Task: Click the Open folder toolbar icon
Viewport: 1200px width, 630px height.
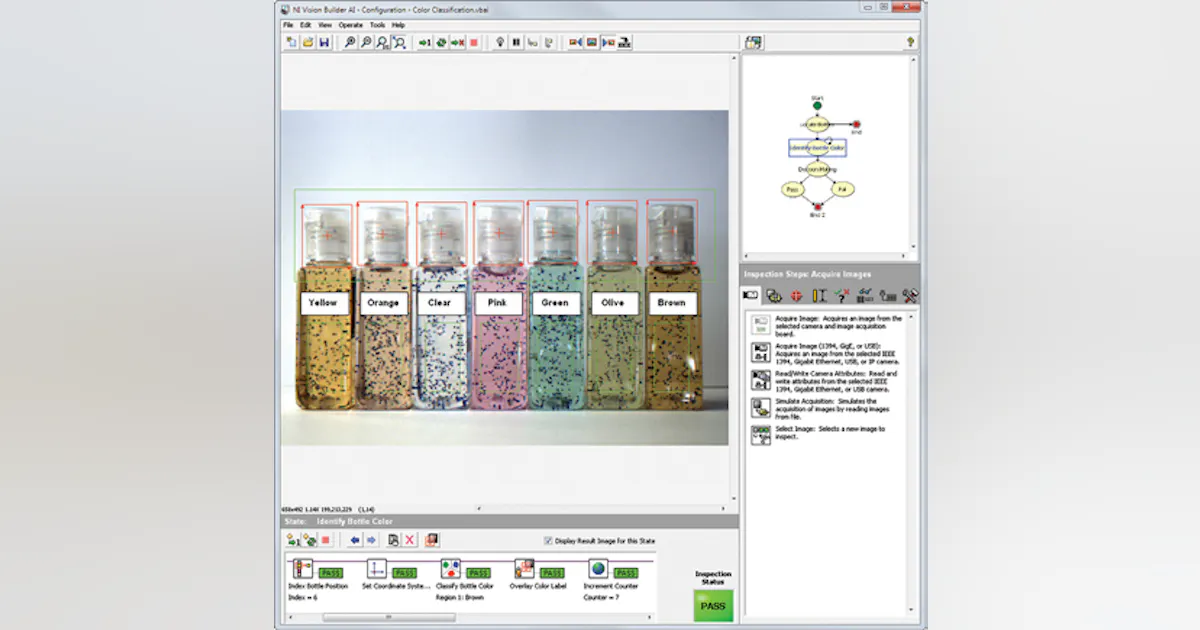Action: (308, 42)
